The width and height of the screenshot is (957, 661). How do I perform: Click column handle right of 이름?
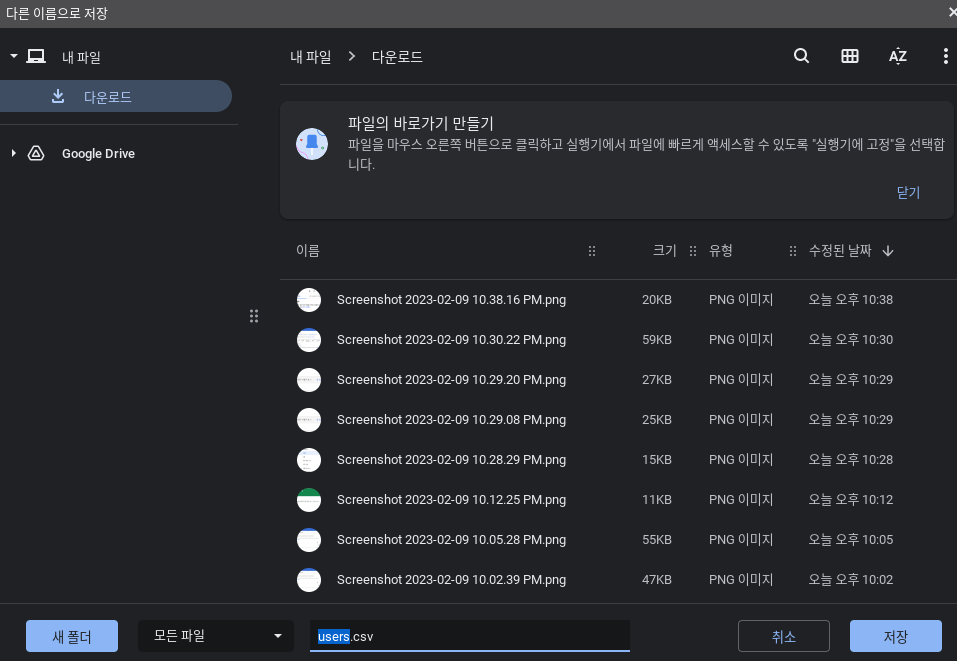(x=591, y=251)
